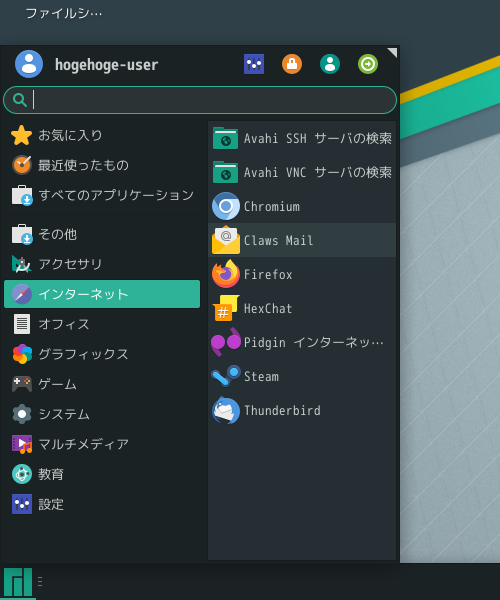Open Avahi VNC サーバの検索
The image size is (500, 600).
coord(302,172)
